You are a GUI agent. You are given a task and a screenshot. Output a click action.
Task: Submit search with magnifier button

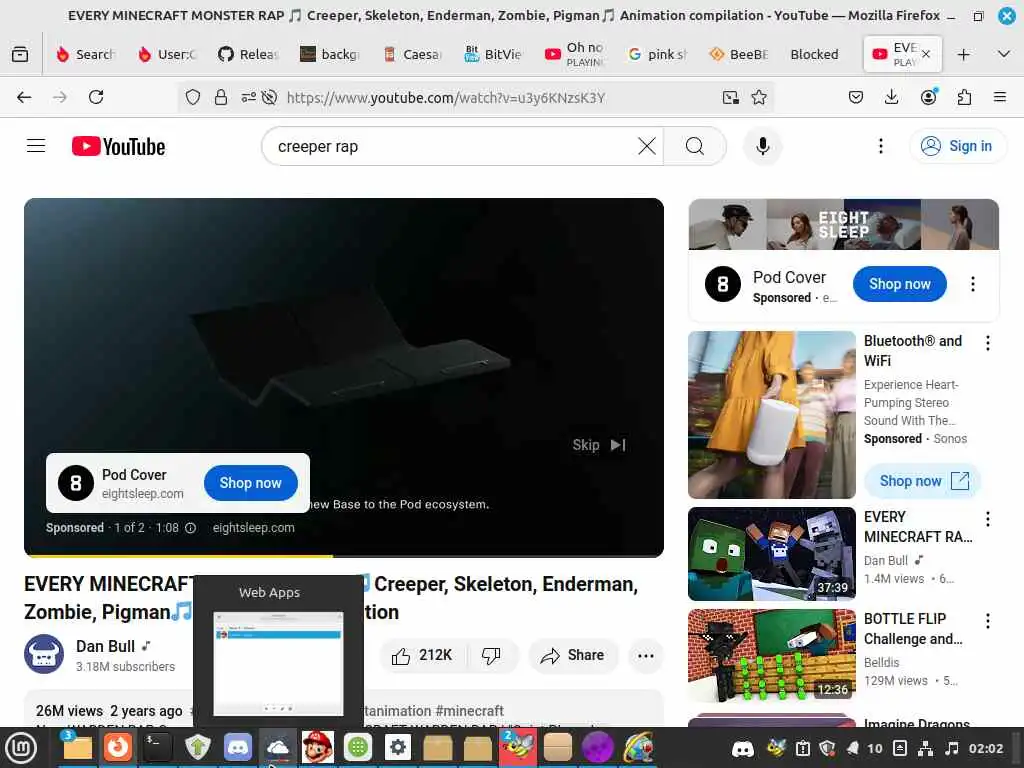coord(694,146)
